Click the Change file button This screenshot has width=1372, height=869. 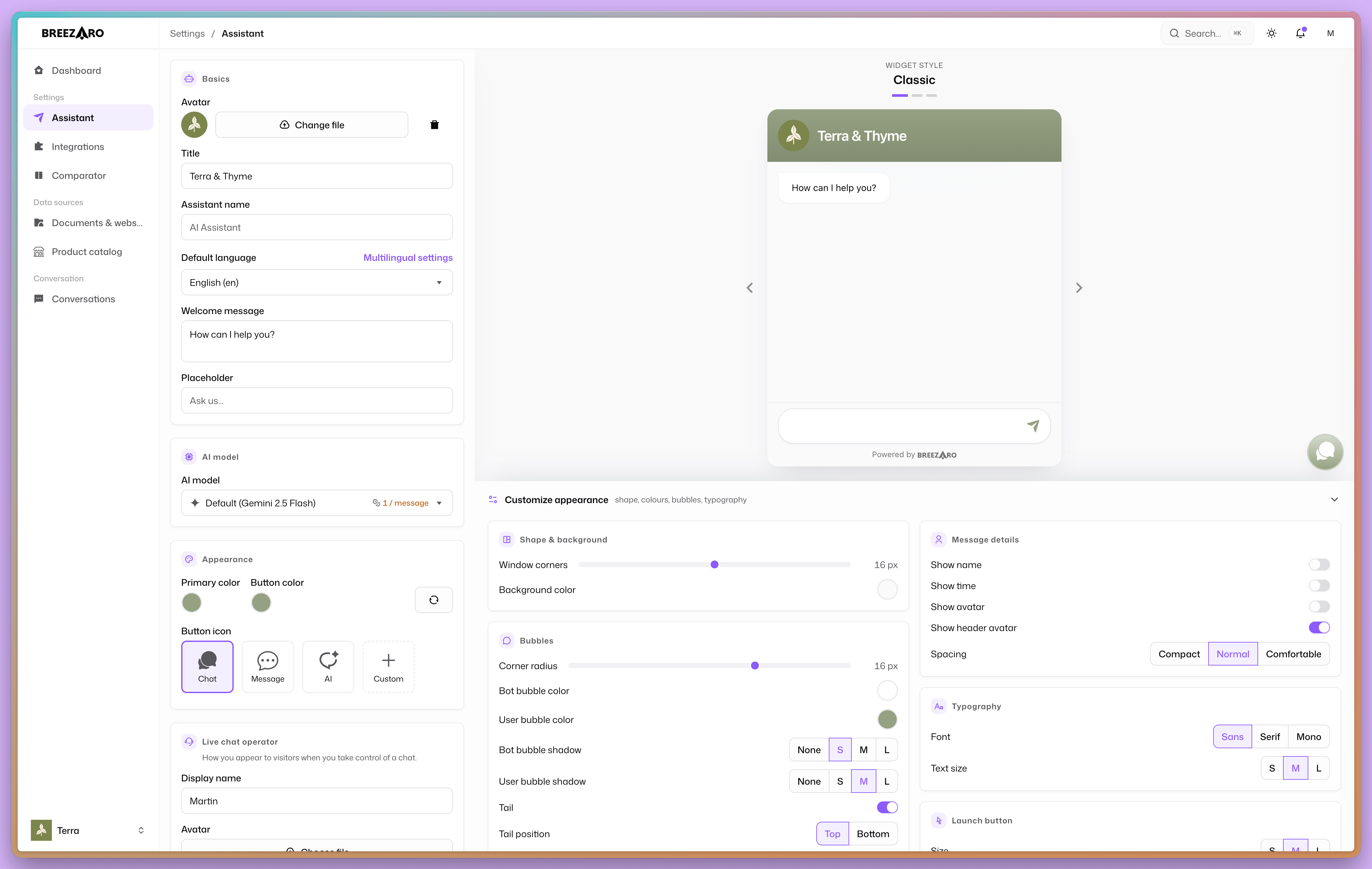(312, 125)
